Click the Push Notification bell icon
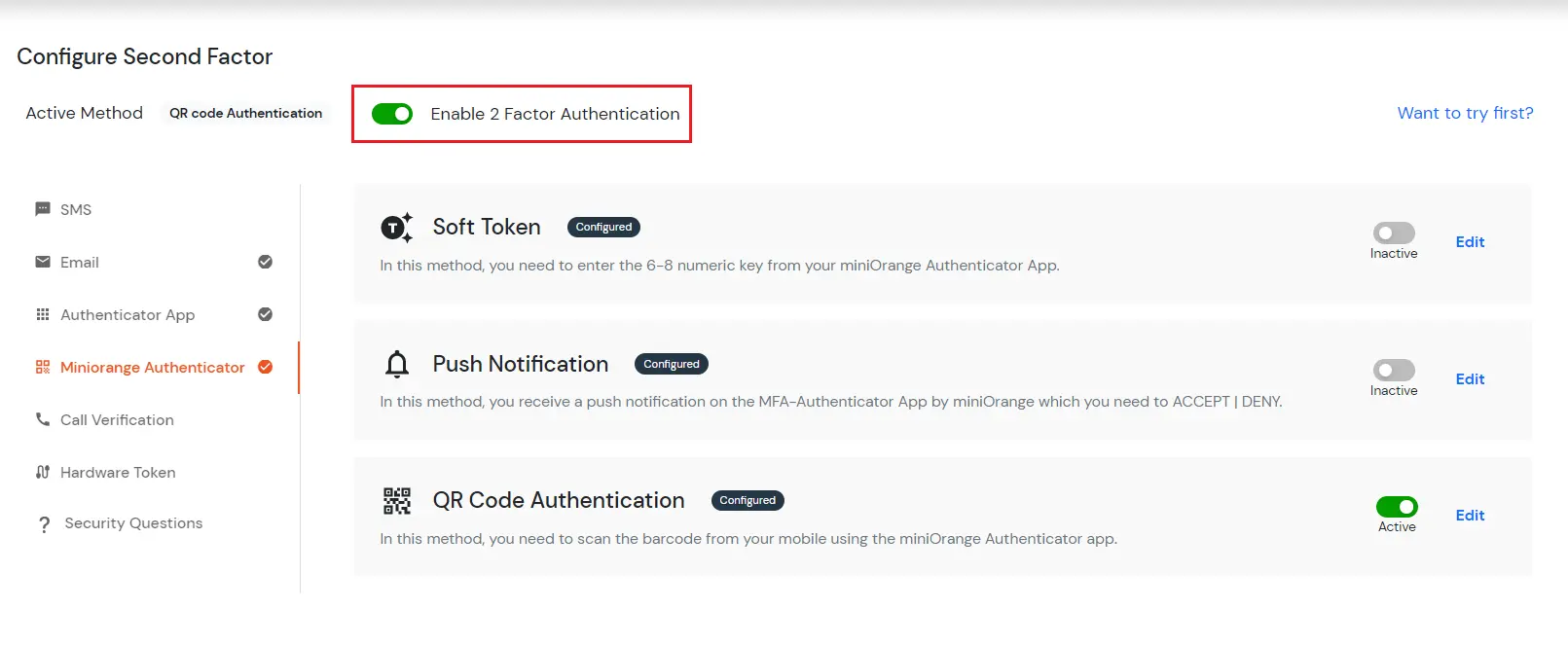Screen dimensions: 1568x645 [397, 364]
